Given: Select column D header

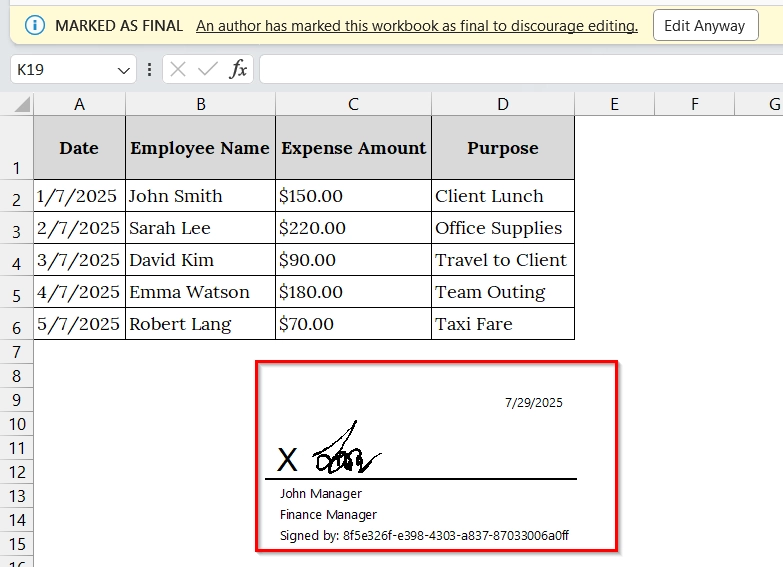Looking at the screenshot, I should pyautogui.click(x=503, y=104).
